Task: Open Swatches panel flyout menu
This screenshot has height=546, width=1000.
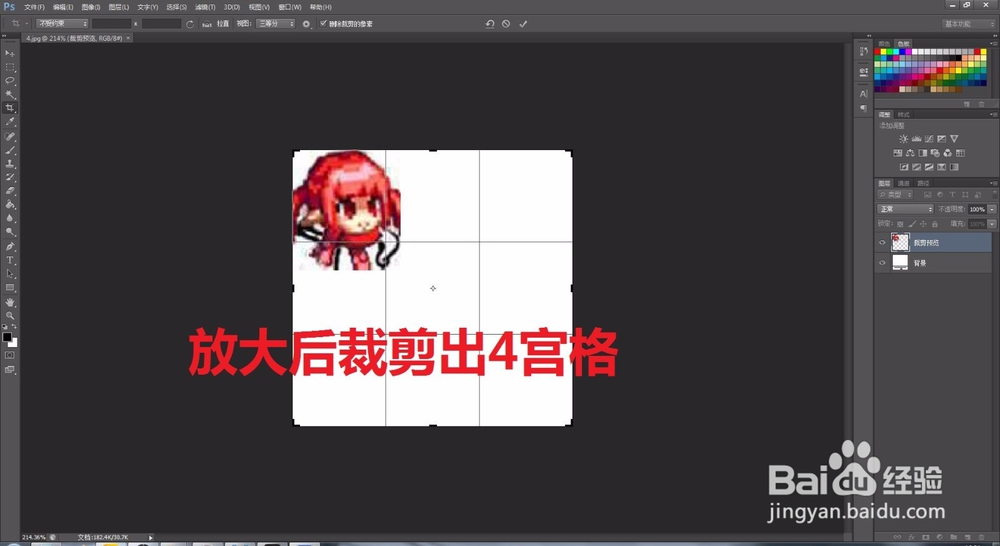Action: (994, 44)
